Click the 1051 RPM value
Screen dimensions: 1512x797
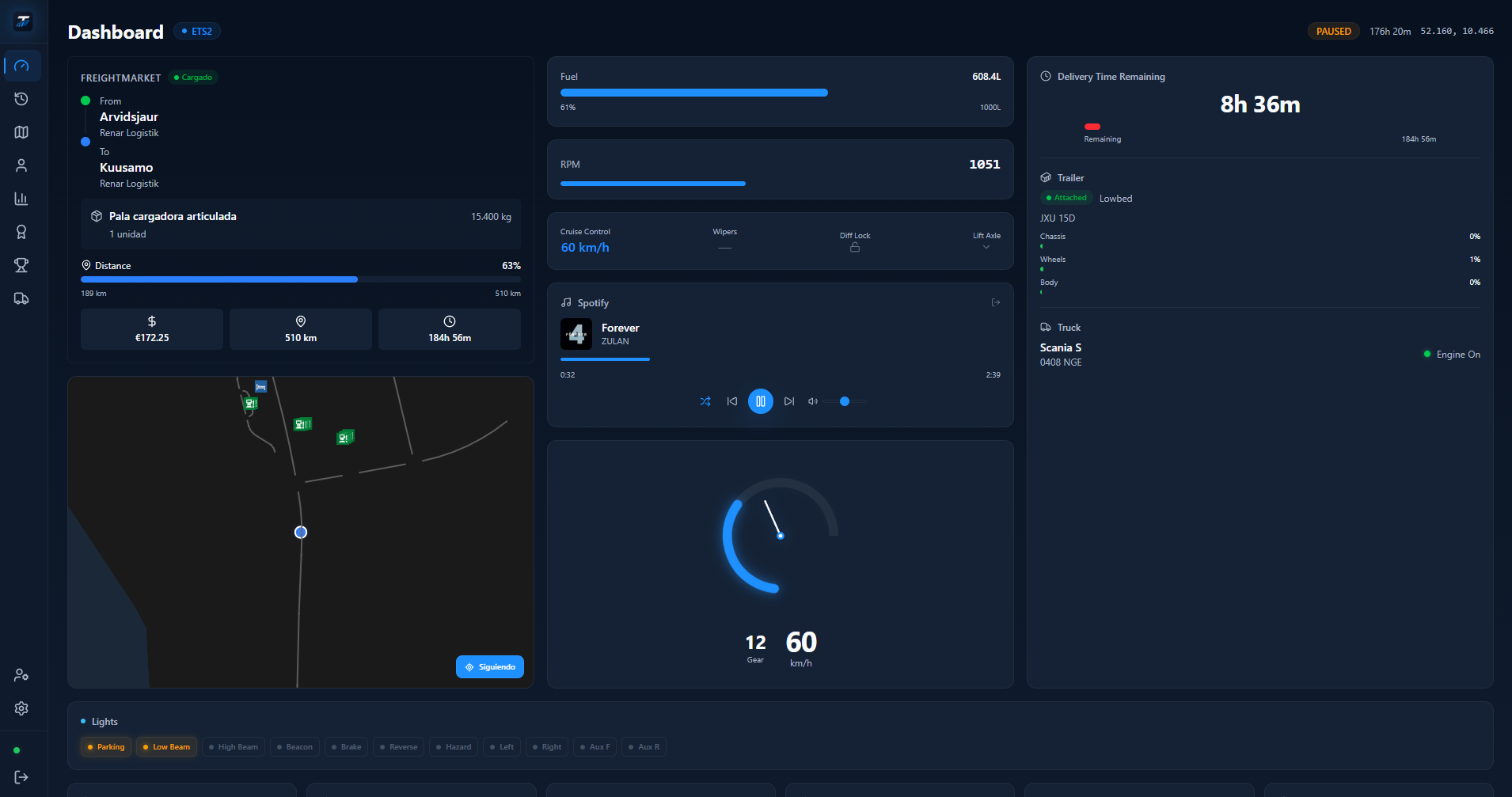985,165
